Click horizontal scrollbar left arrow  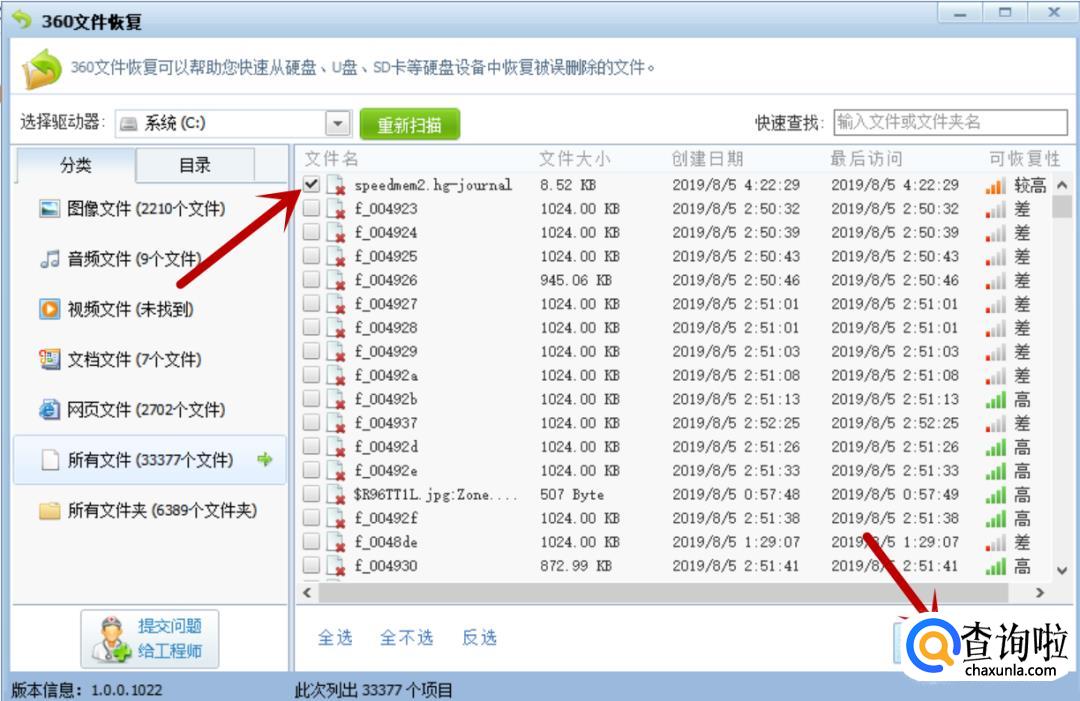point(307,592)
